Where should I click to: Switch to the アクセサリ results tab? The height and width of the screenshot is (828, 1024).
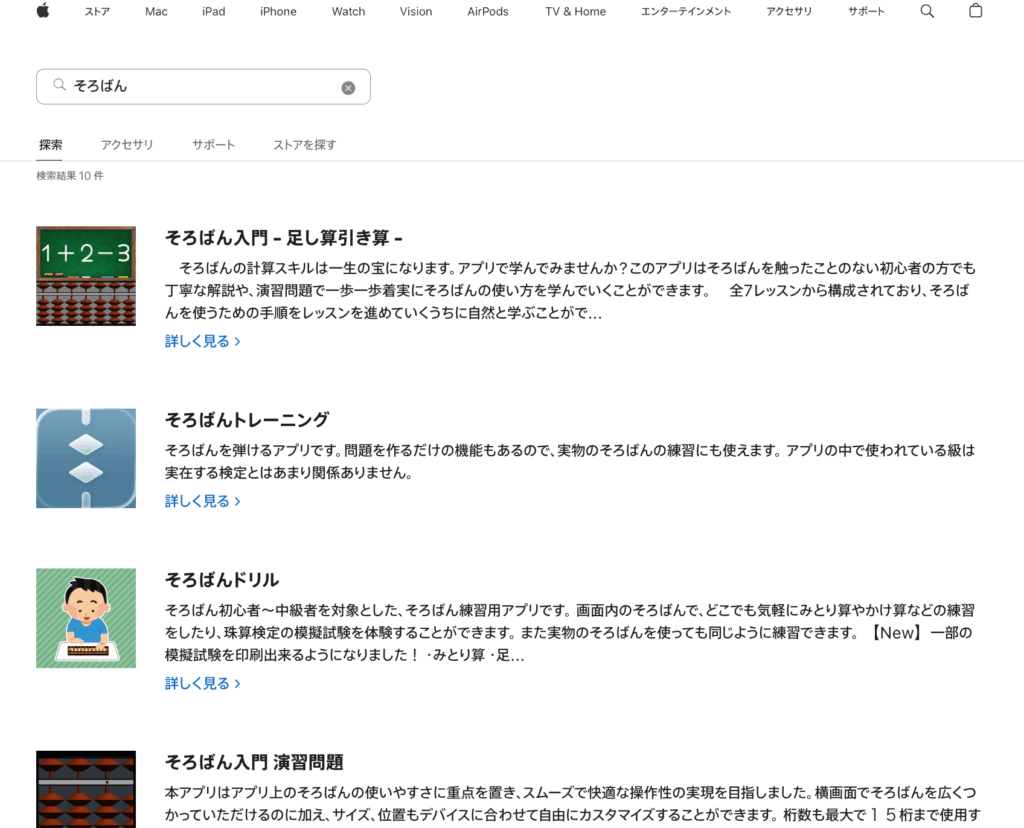(127, 145)
